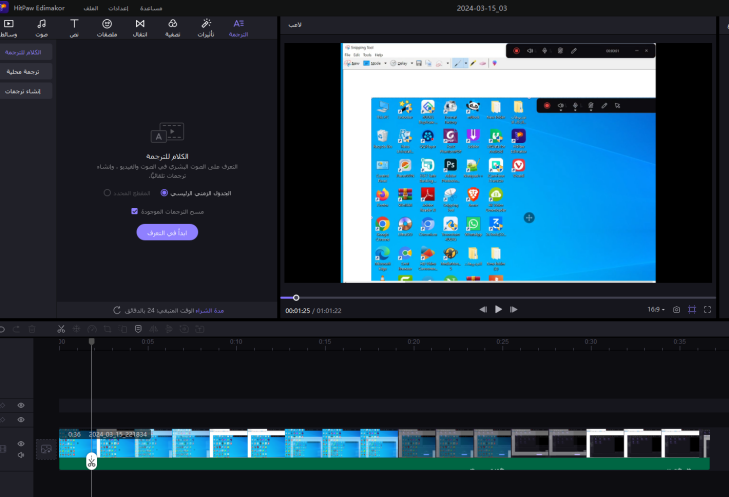This screenshot has width=729, height=497.
Task: Click the crop icon in the timeline toolbar
Action: (107, 329)
